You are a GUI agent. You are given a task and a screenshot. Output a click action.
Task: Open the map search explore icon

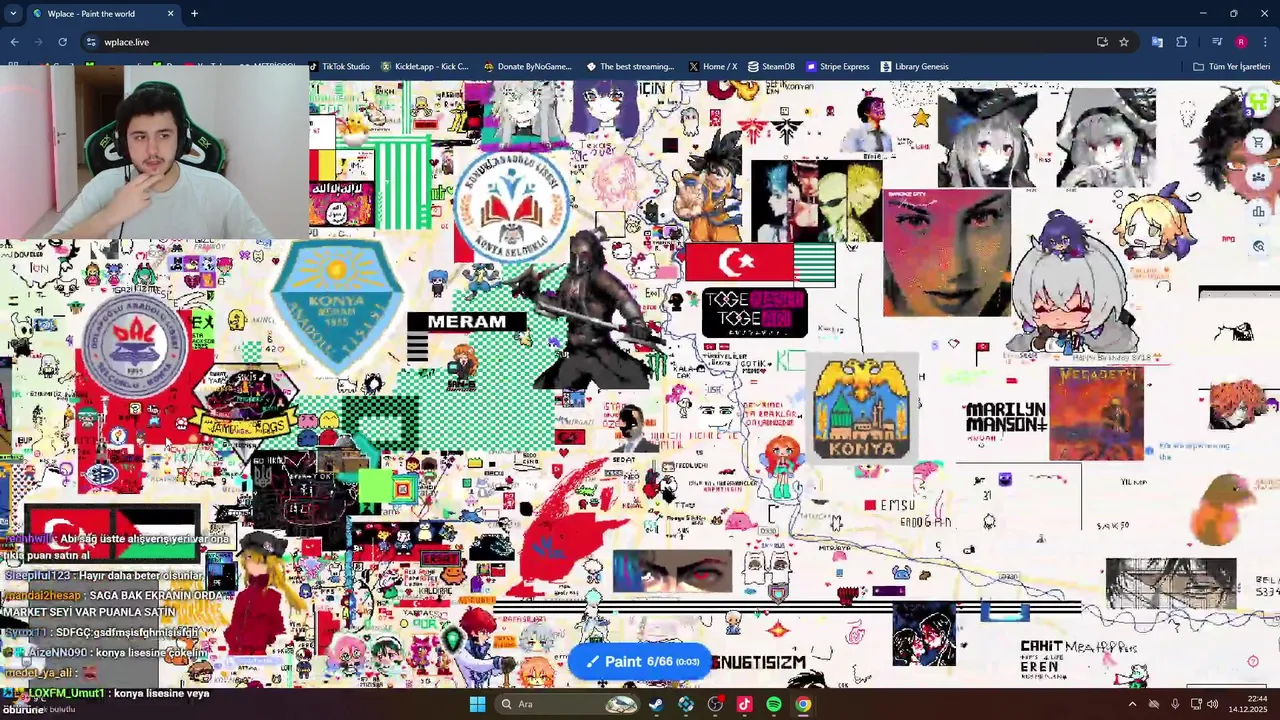1259,246
